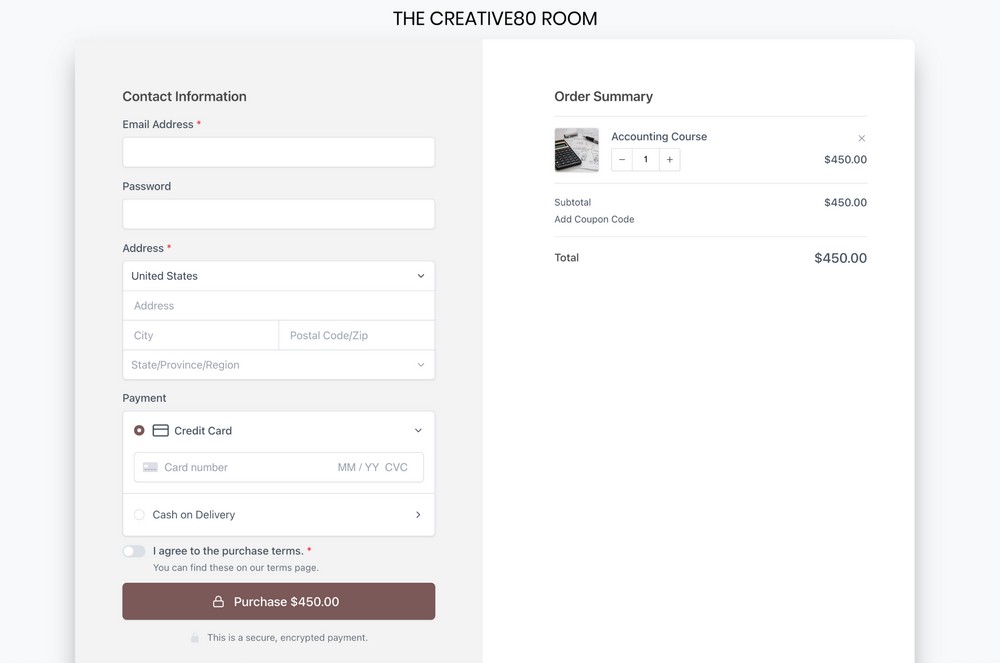Click the lock icon beside secure payment text
1000x663 pixels.
193,637
